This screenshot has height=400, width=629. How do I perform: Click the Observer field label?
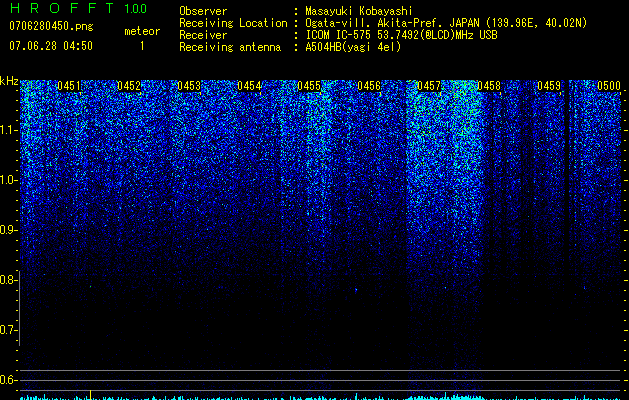point(203,11)
